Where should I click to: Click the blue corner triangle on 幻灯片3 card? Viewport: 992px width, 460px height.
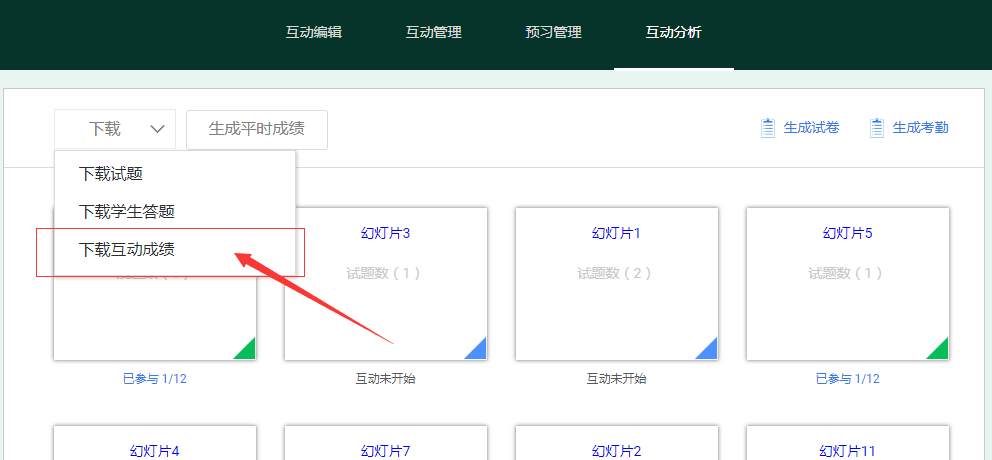coord(478,350)
